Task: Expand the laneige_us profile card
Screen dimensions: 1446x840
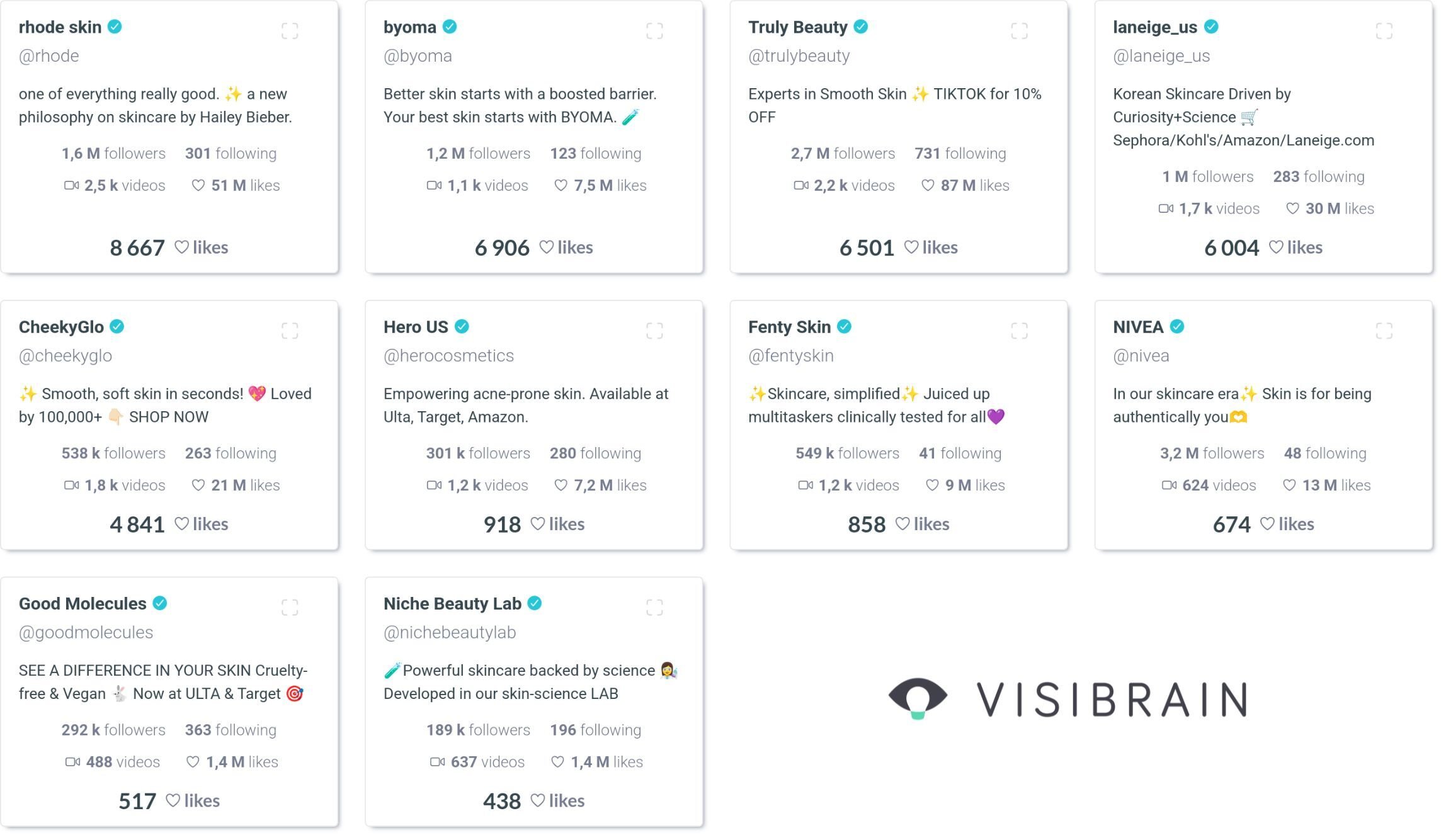Action: (x=1384, y=31)
